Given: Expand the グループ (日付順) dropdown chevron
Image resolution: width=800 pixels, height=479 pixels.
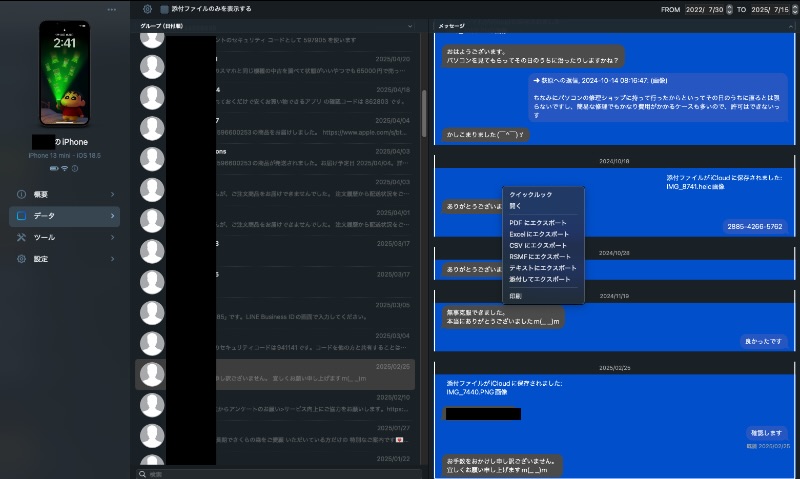Looking at the screenshot, I should (410, 26).
